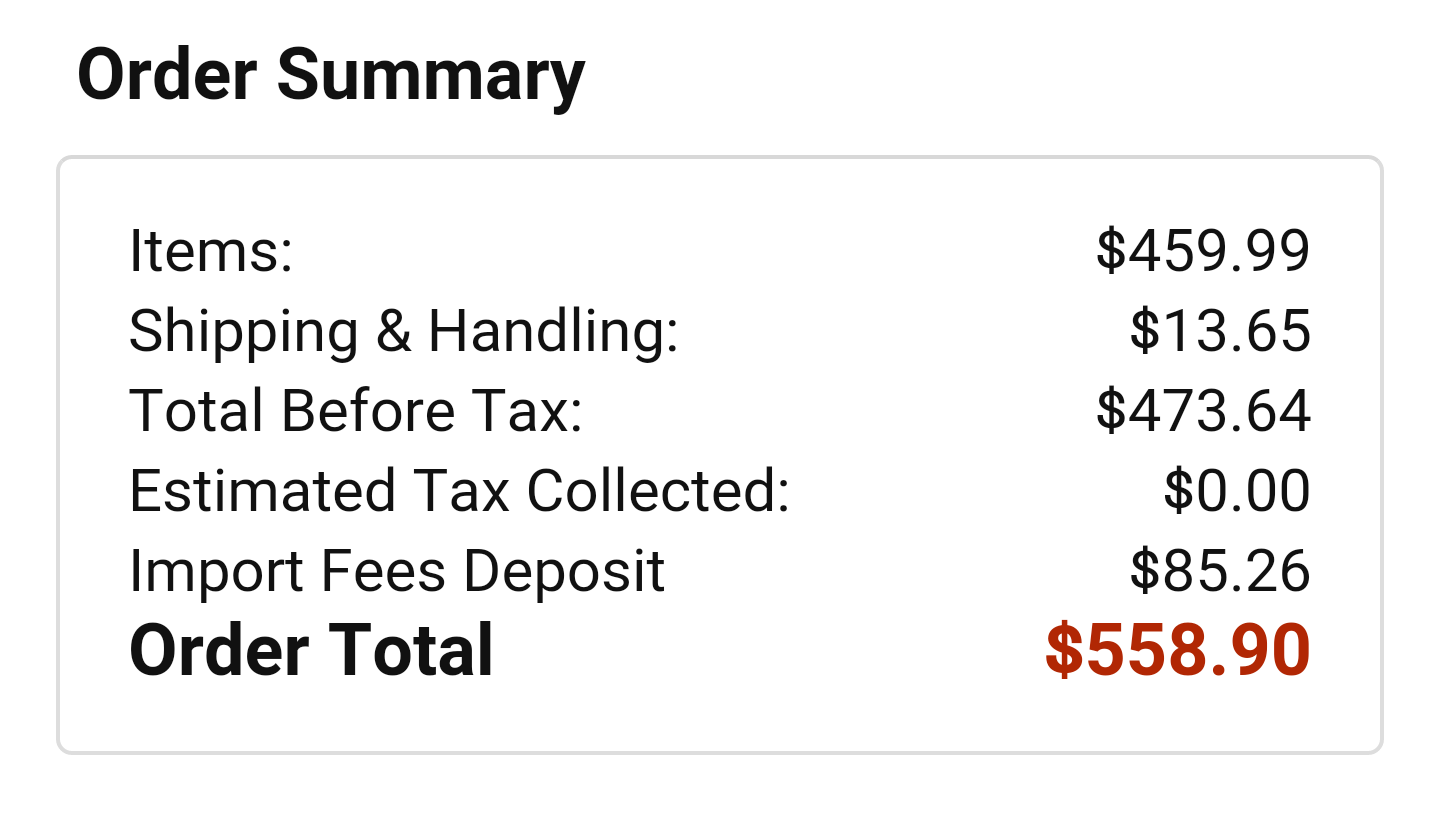Click the $459.99 items amount

click(x=1203, y=250)
